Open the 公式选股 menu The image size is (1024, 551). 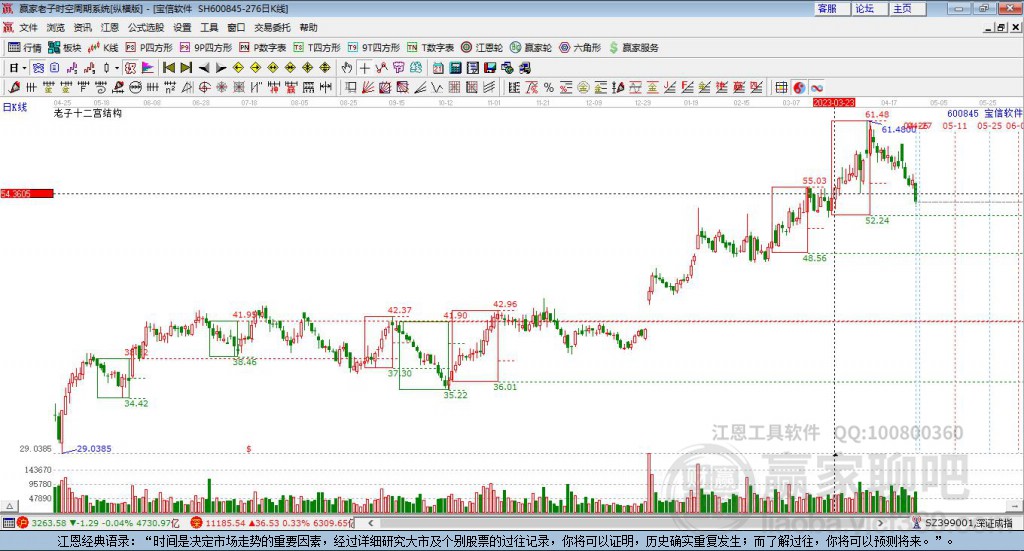146,27
